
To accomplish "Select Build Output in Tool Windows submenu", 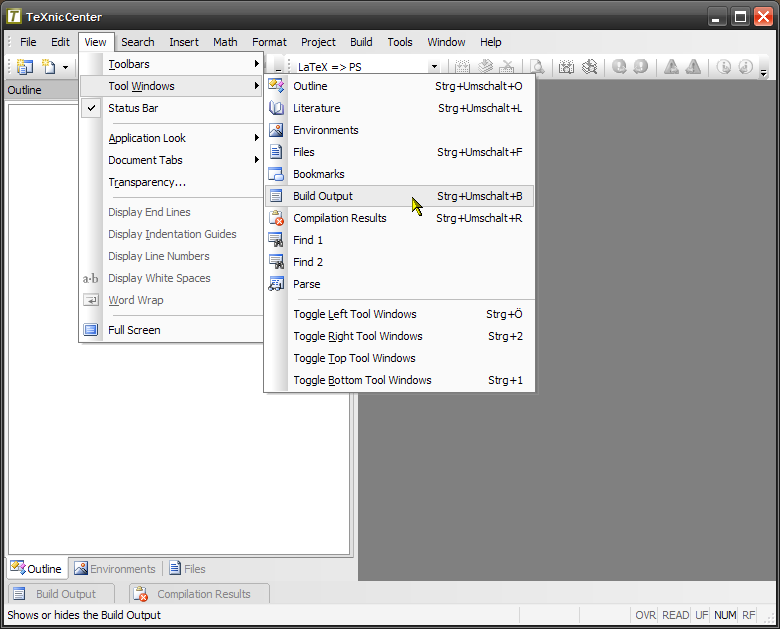I will pyautogui.click(x=399, y=196).
